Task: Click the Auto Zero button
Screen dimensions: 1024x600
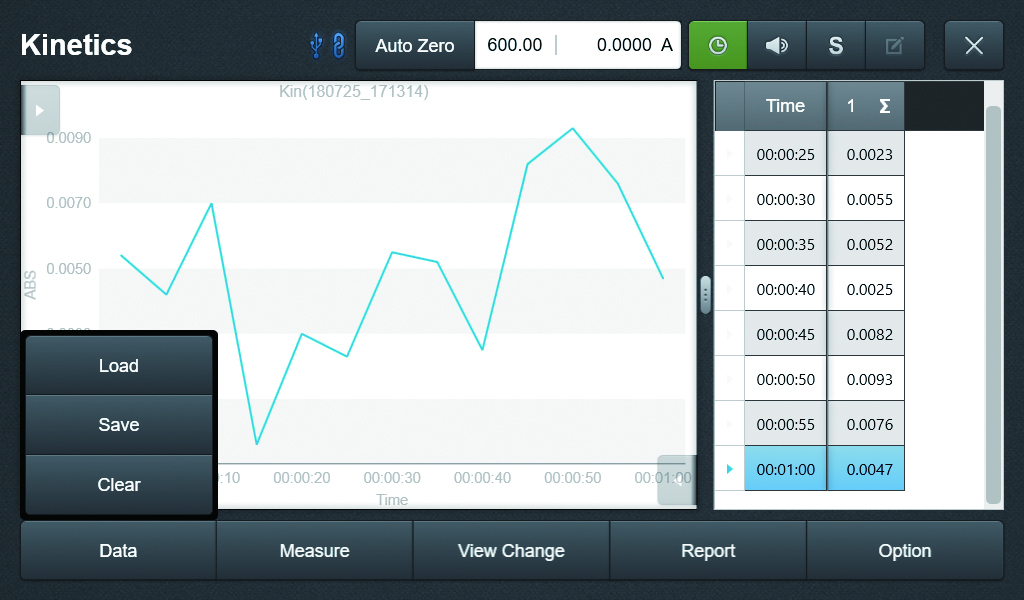Action: 415,45
